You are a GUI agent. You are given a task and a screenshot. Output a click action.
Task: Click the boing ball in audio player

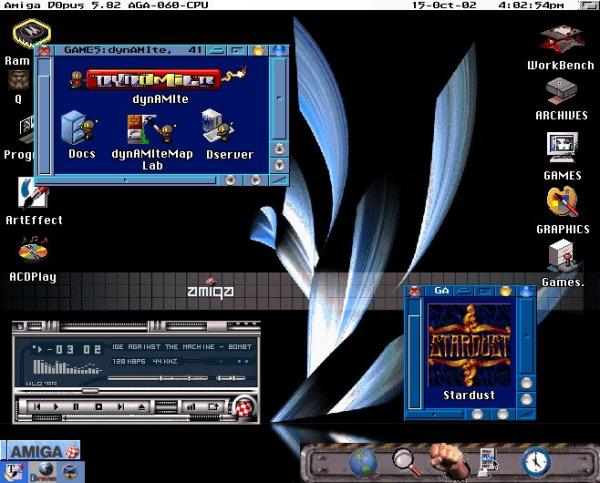click(x=245, y=406)
